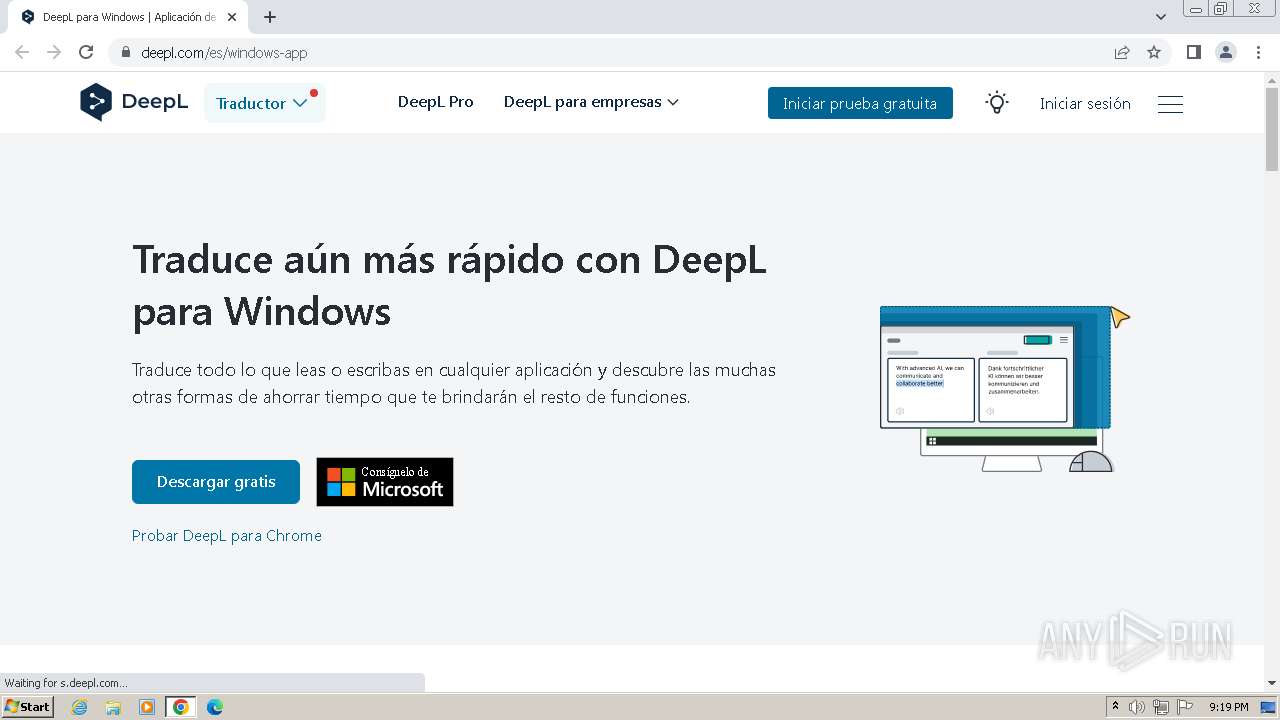Viewport: 1280px width, 720px height.
Task: Click the page vertical scrollbar thumb
Action: tap(1272, 128)
